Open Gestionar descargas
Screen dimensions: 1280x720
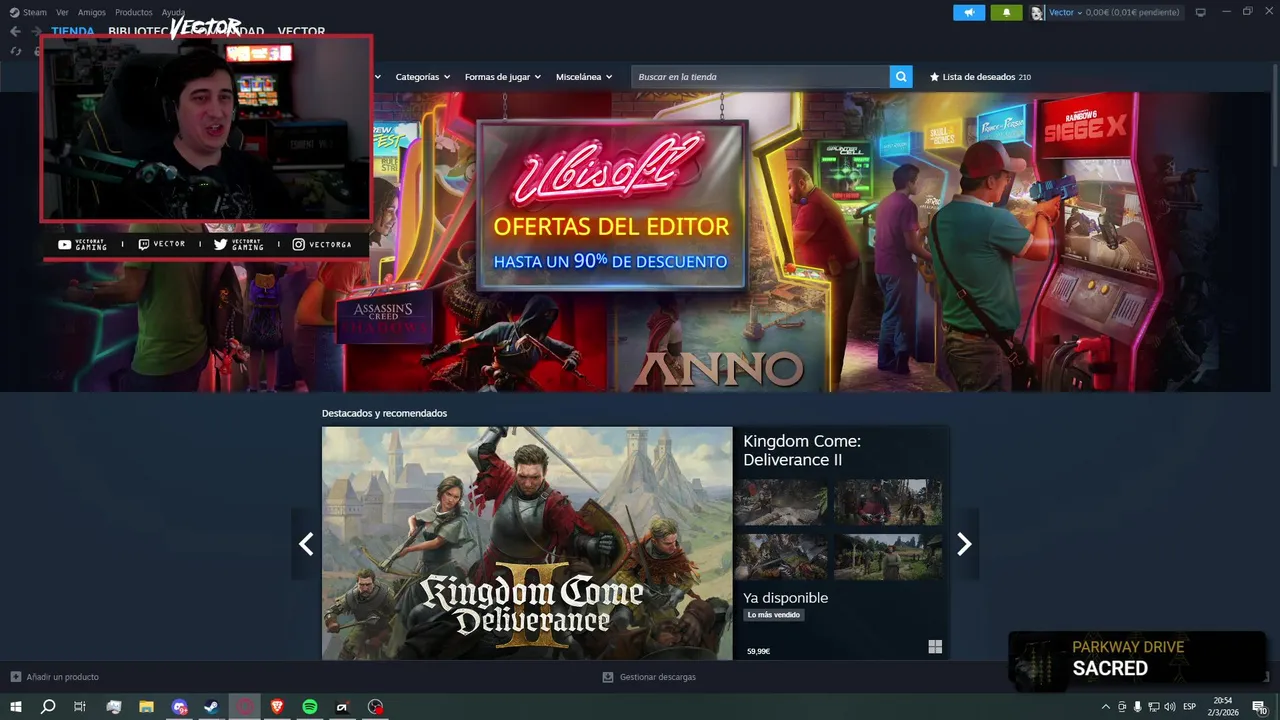tap(649, 677)
